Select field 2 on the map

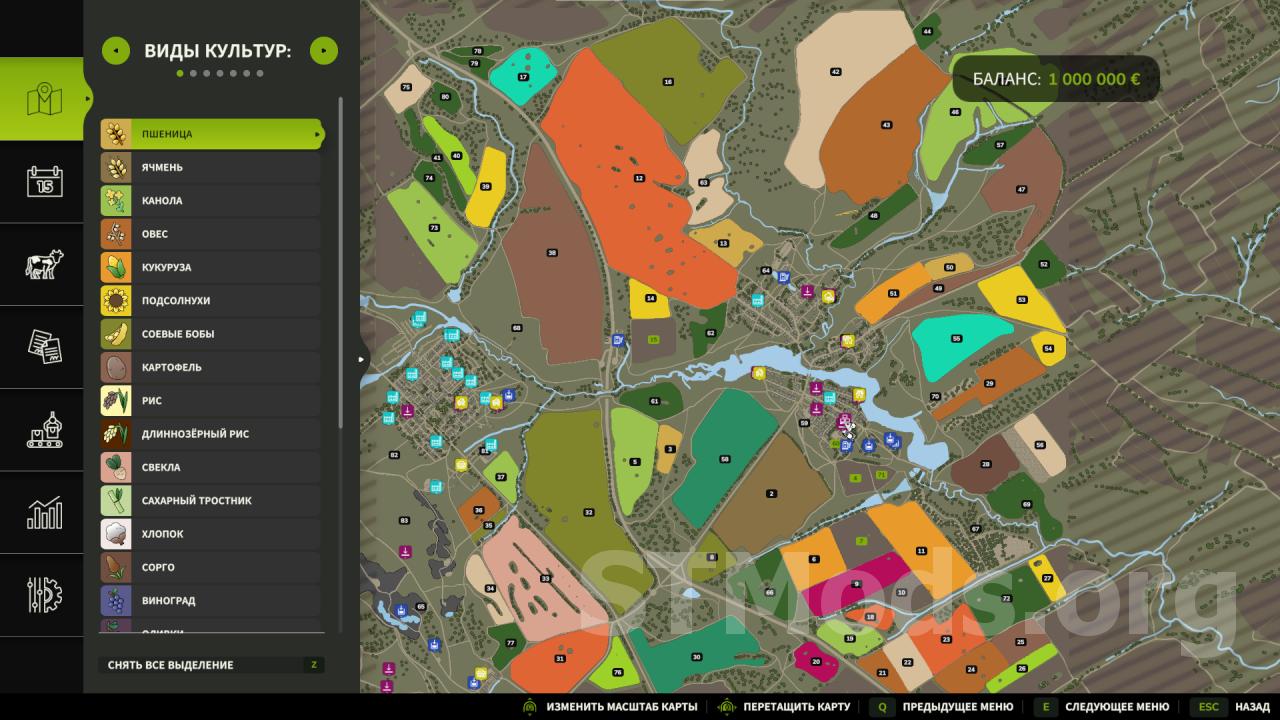tap(771, 493)
